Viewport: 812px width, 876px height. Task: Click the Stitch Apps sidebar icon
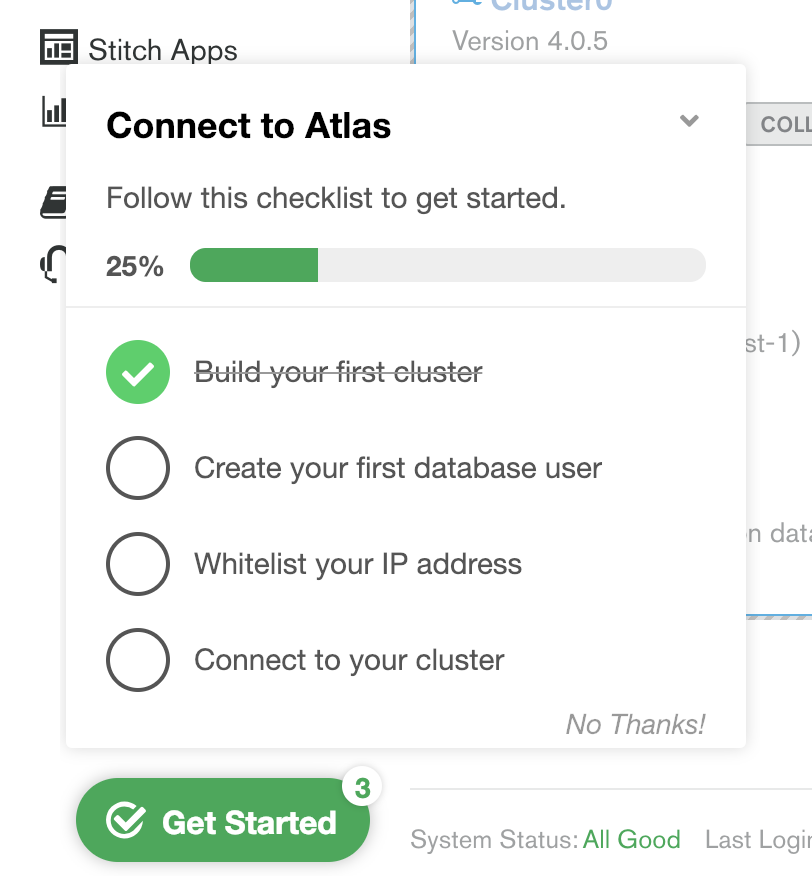pos(59,47)
